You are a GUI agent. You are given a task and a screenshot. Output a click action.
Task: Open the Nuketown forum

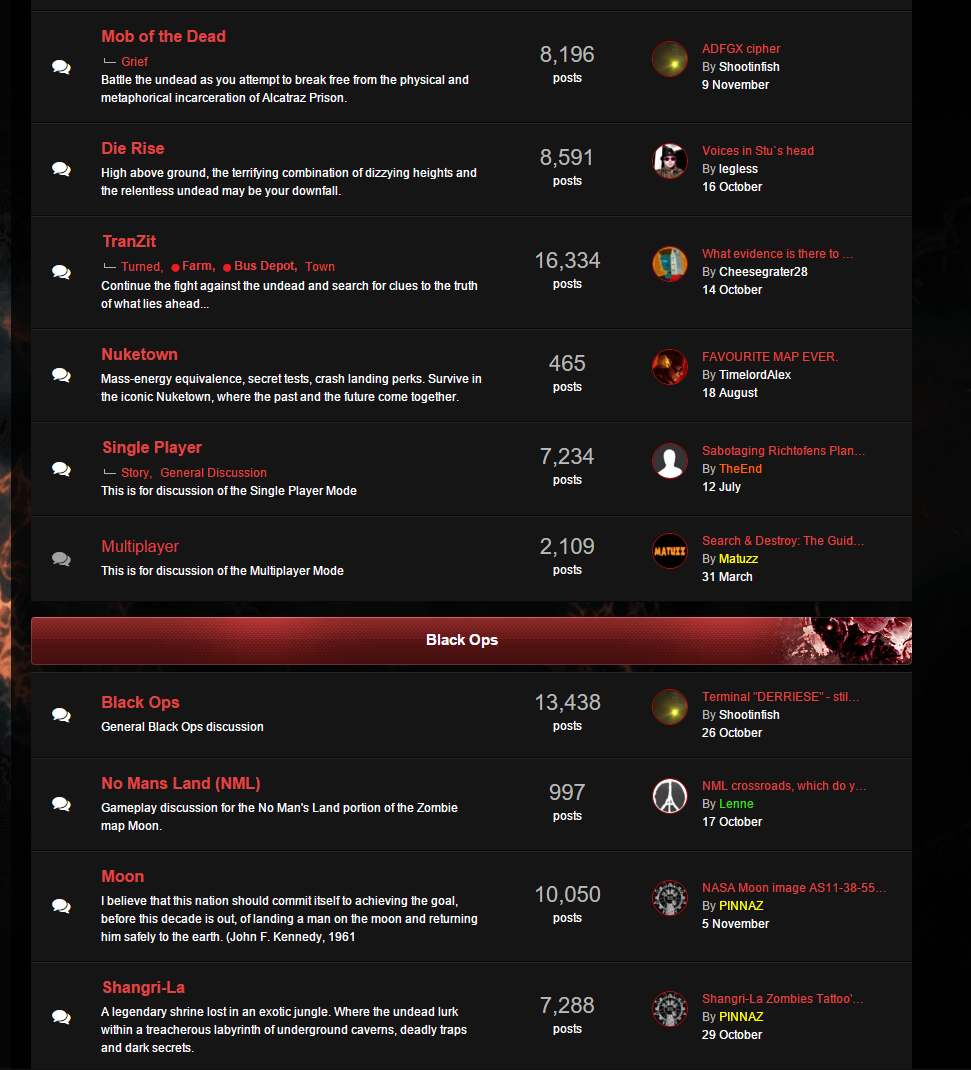tap(140, 354)
